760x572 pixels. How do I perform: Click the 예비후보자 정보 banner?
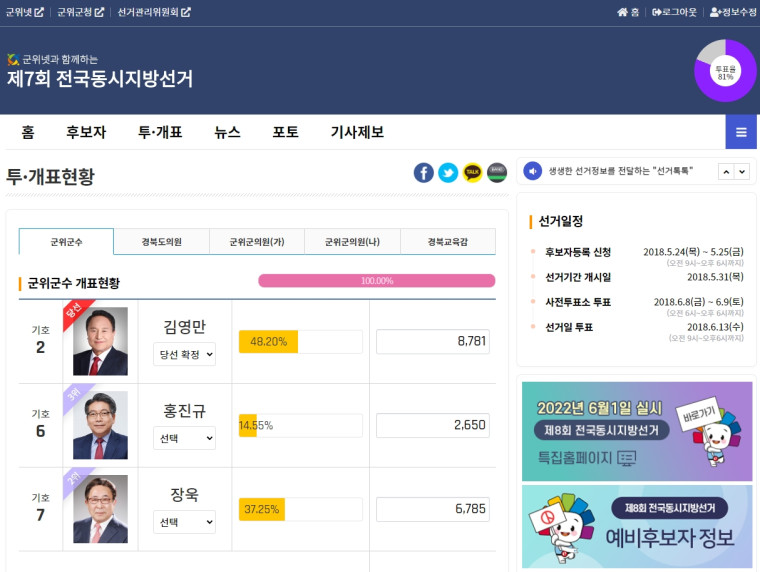click(637, 526)
